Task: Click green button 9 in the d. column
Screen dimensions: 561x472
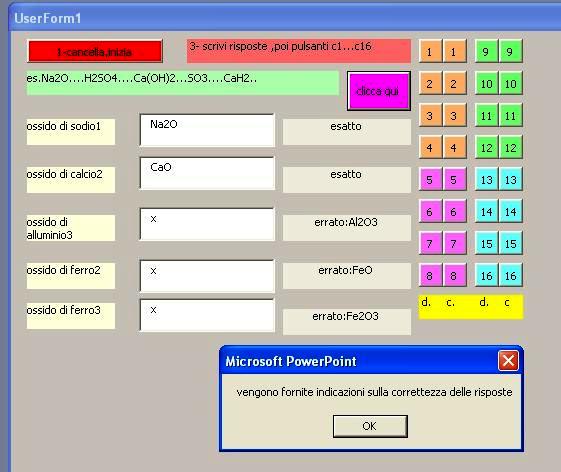Action: click(x=487, y=52)
